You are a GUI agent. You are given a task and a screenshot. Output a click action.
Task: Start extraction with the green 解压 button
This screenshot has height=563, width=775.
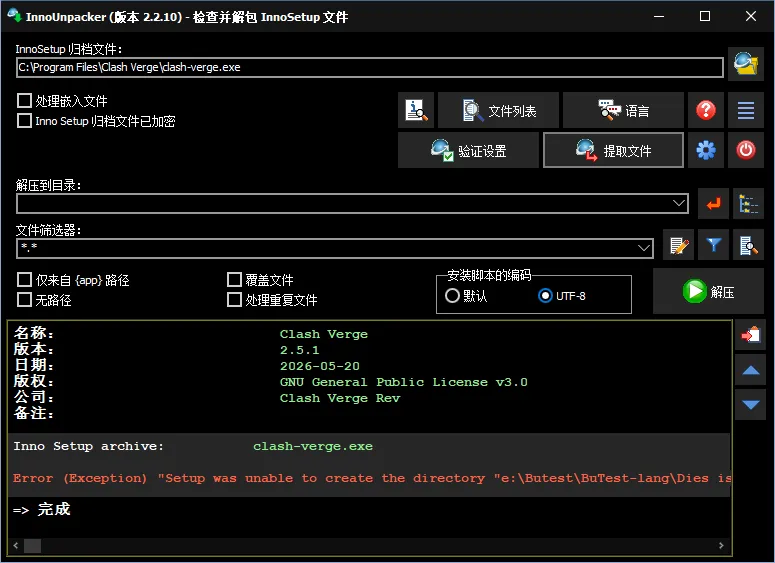pyautogui.click(x=708, y=291)
